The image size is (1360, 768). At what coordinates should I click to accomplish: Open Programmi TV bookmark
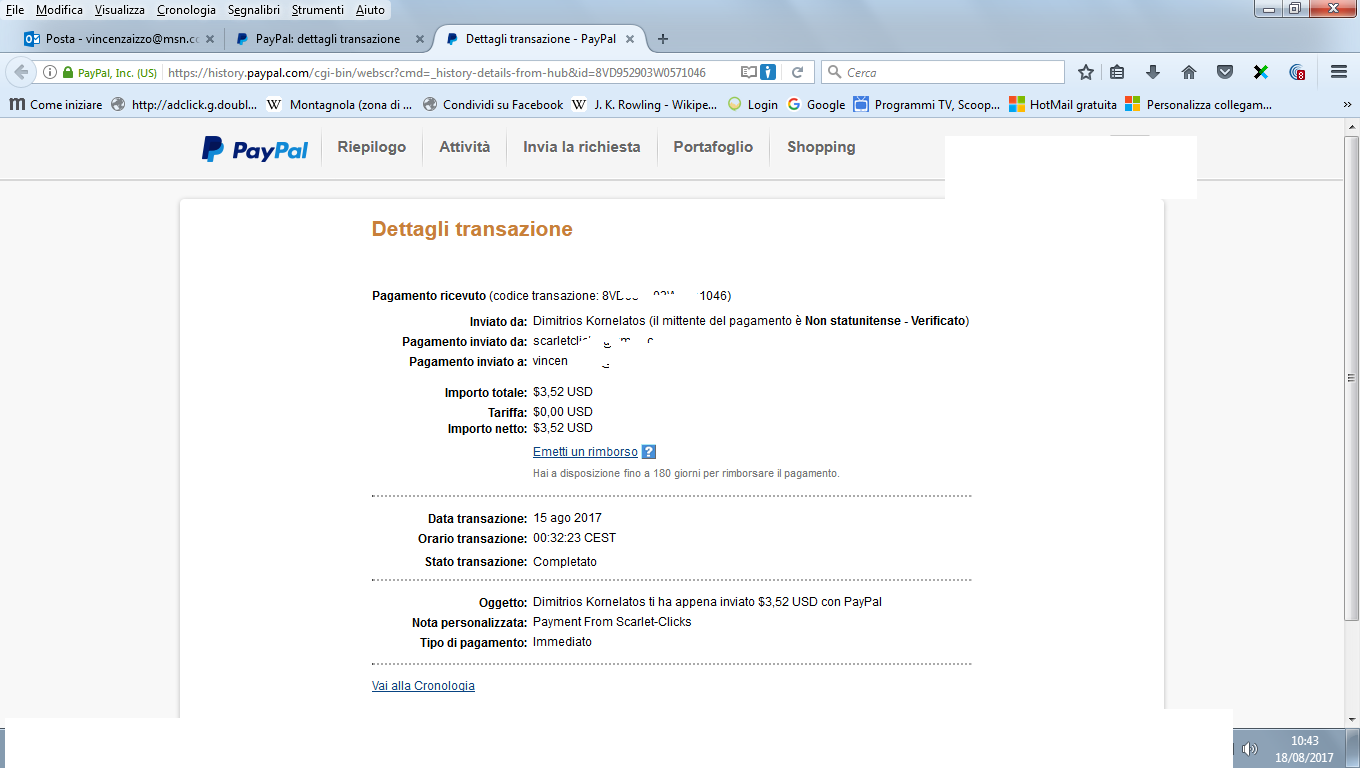point(927,104)
